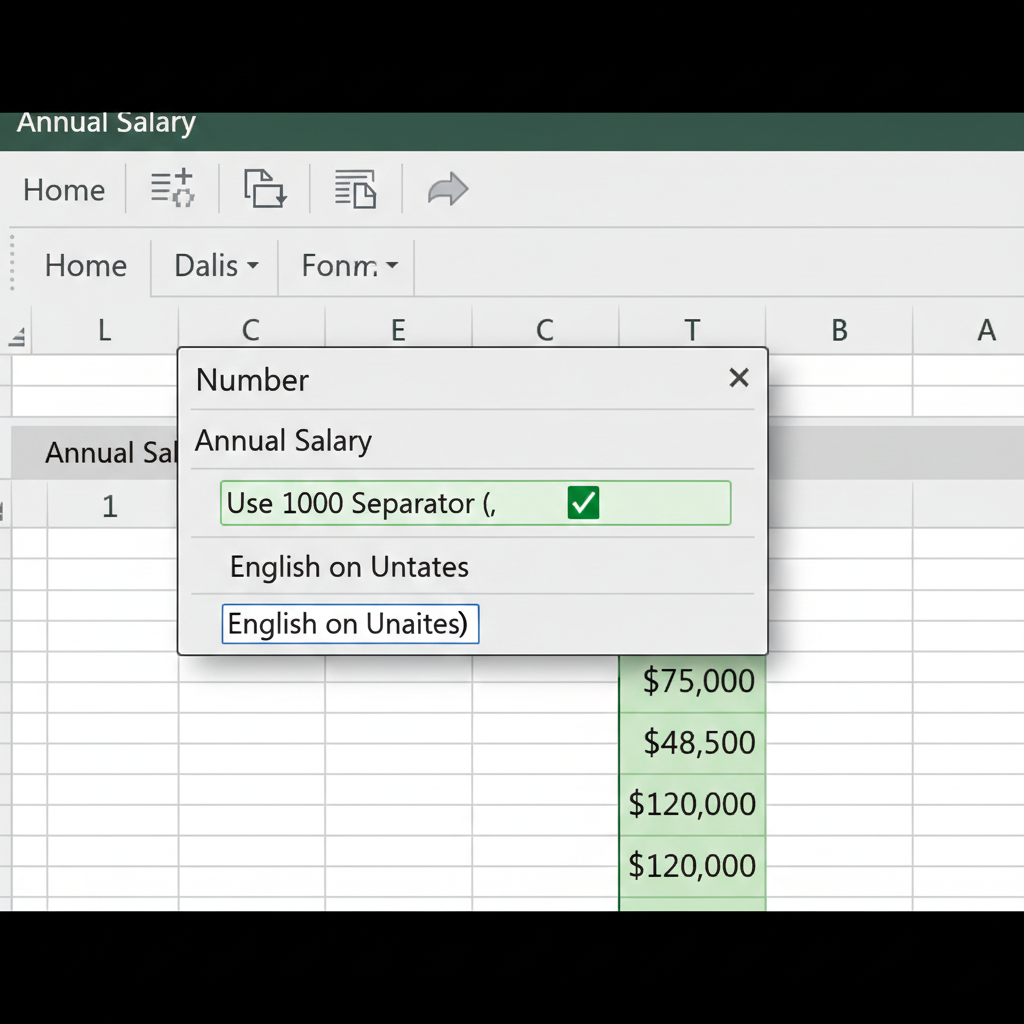Select the cell containing $75,000
The width and height of the screenshot is (1024, 1024).
coord(692,681)
